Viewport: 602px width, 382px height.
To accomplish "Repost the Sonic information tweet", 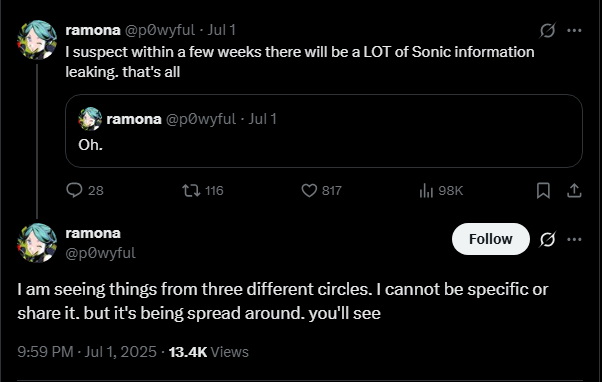I will 202,190.
